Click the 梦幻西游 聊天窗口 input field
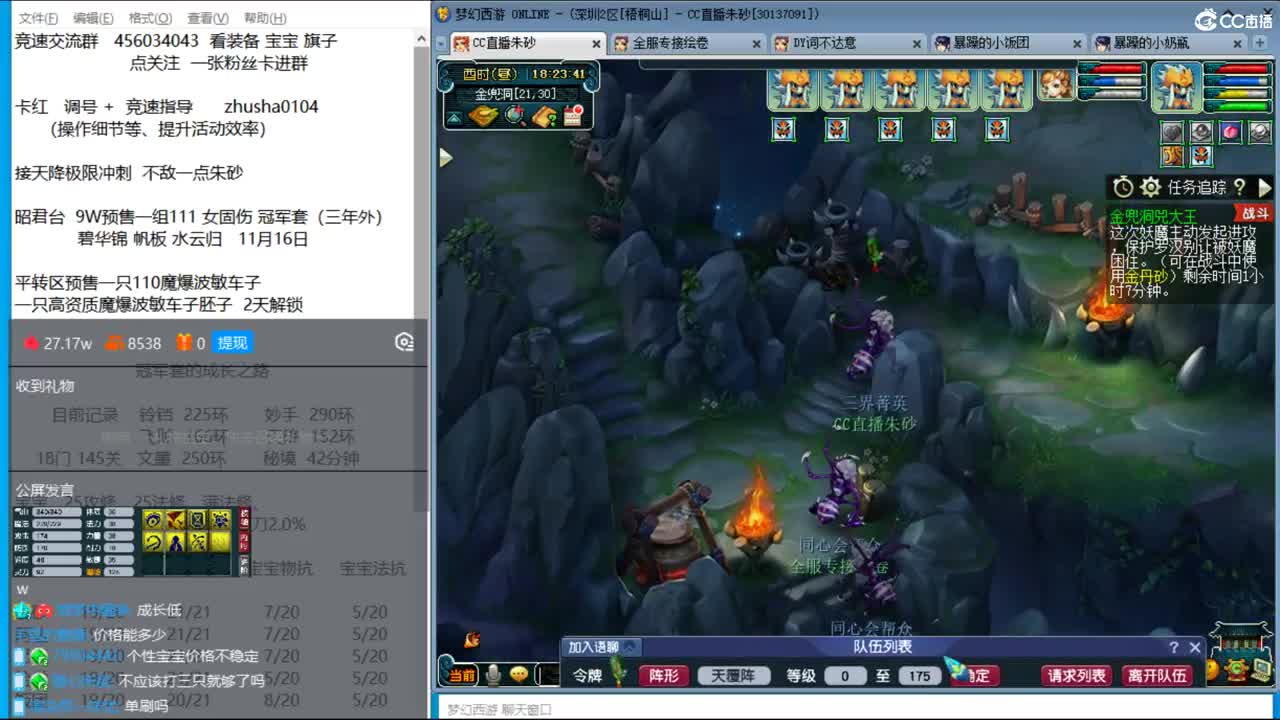Image resolution: width=1280 pixels, height=720 pixels. tap(855, 709)
